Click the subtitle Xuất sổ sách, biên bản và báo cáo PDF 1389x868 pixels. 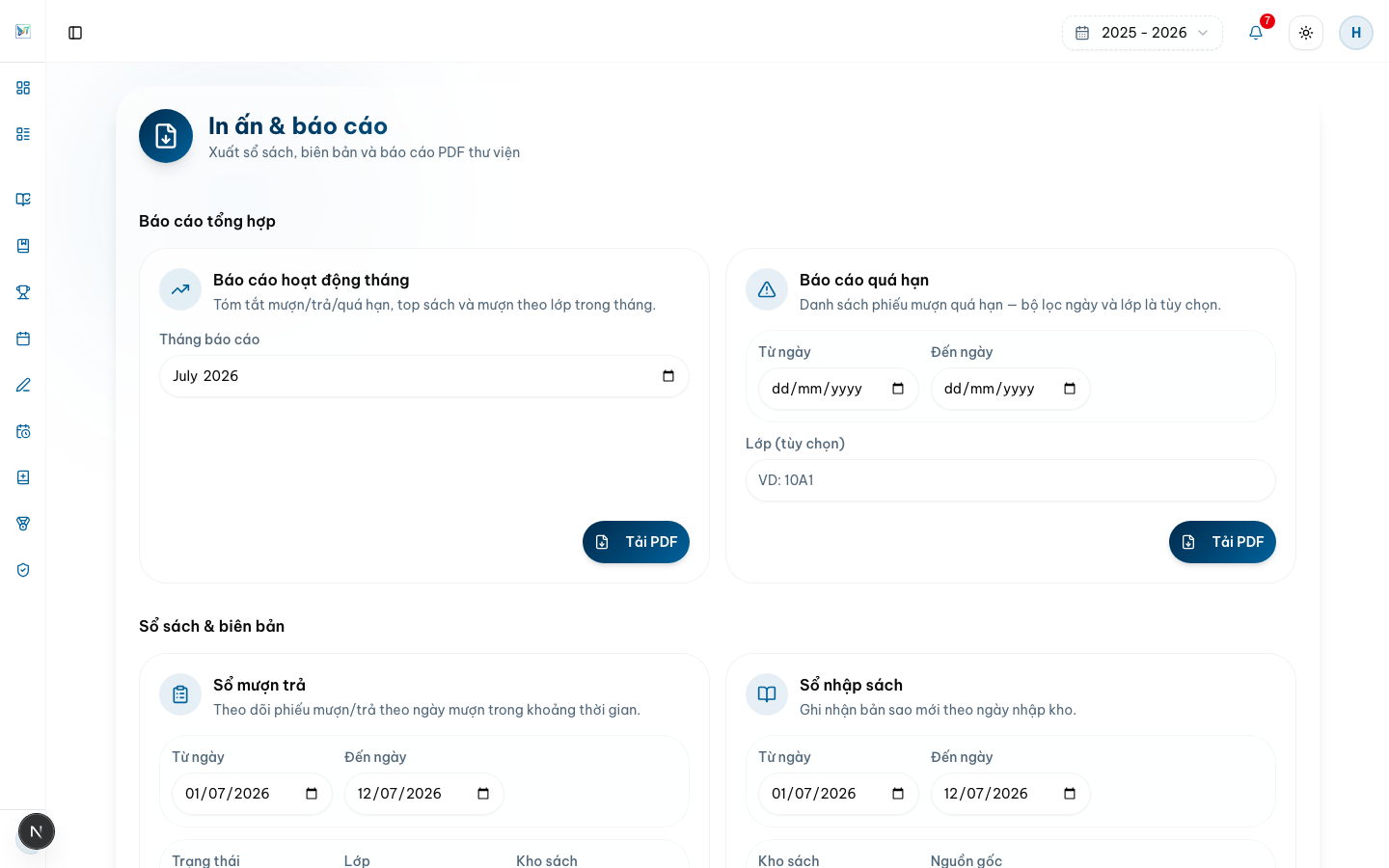pyautogui.click(x=365, y=152)
